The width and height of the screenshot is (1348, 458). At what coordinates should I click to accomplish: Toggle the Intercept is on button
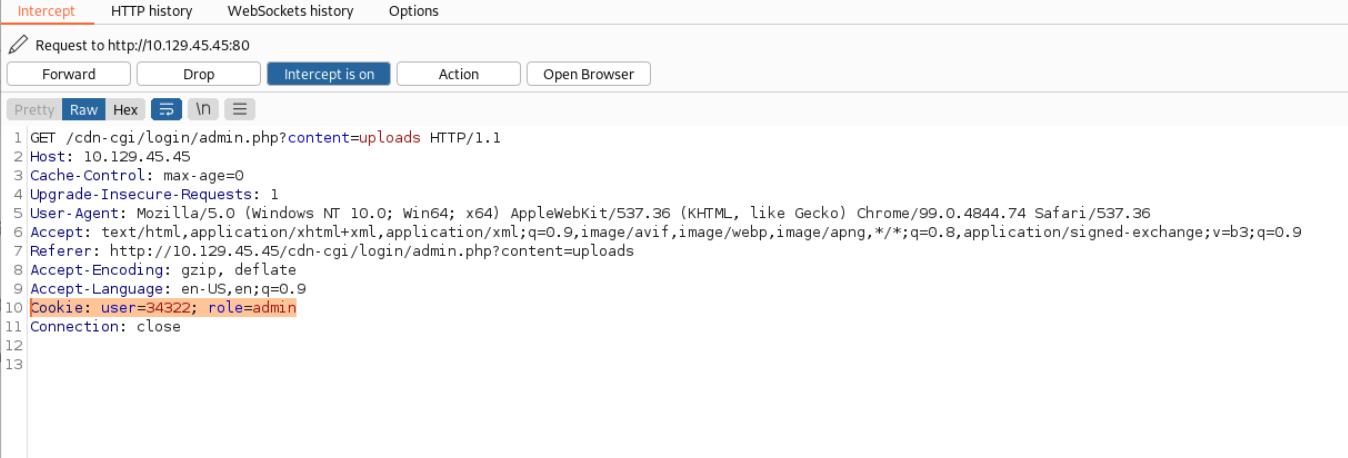pos(329,74)
